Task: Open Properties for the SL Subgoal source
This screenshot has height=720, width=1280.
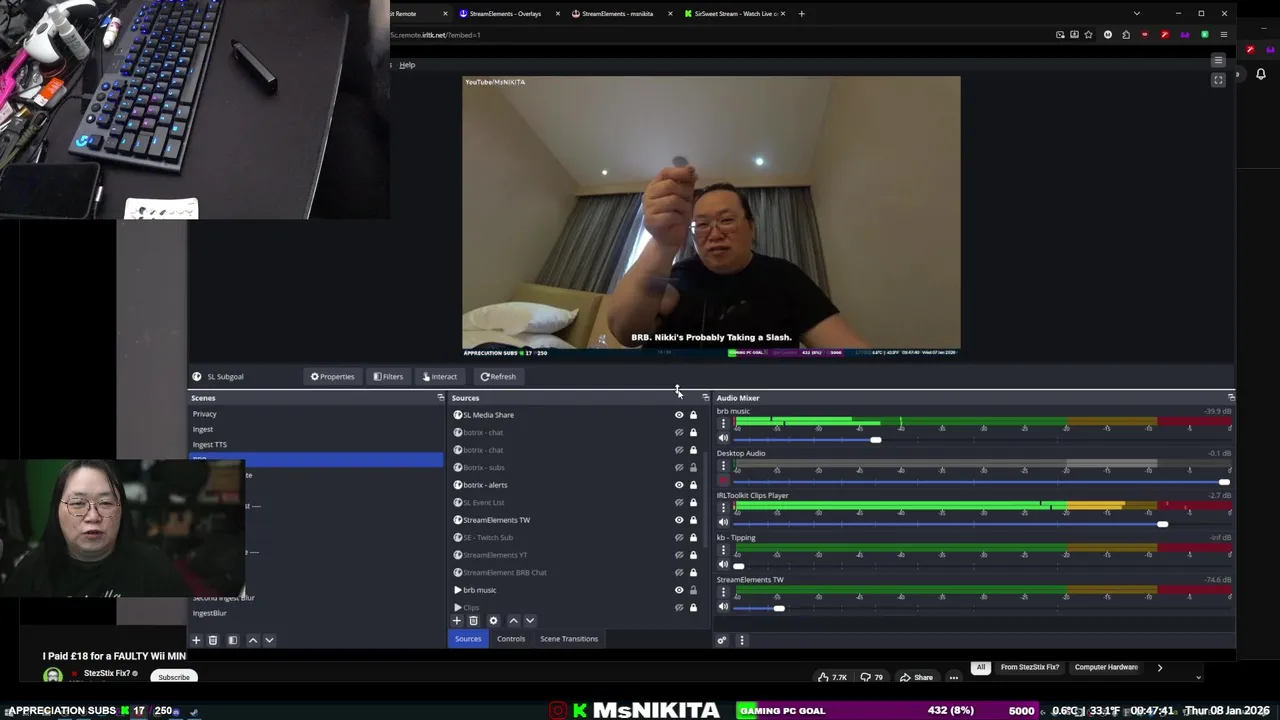Action: click(x=332, y=377)
